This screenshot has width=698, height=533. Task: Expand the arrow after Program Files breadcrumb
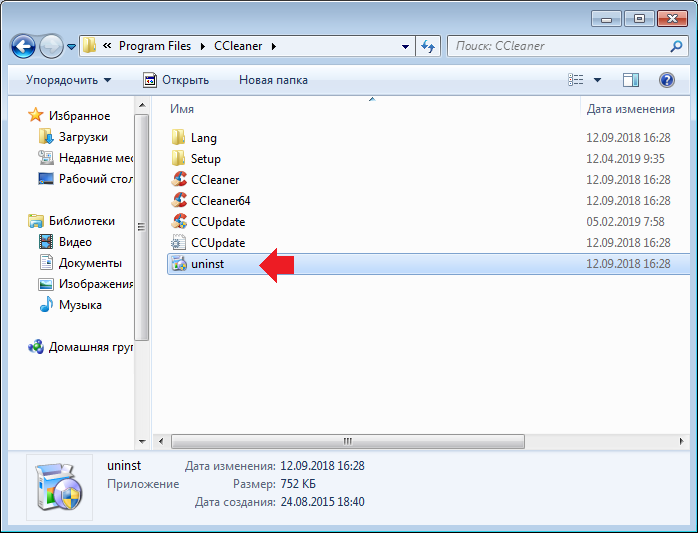[x=203, y=46]
